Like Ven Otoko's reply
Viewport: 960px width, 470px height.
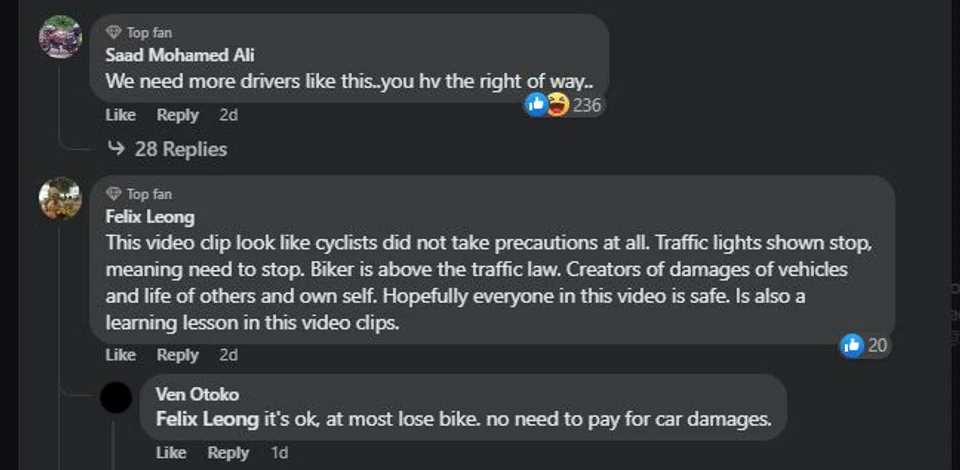click(x=171, y=453)
